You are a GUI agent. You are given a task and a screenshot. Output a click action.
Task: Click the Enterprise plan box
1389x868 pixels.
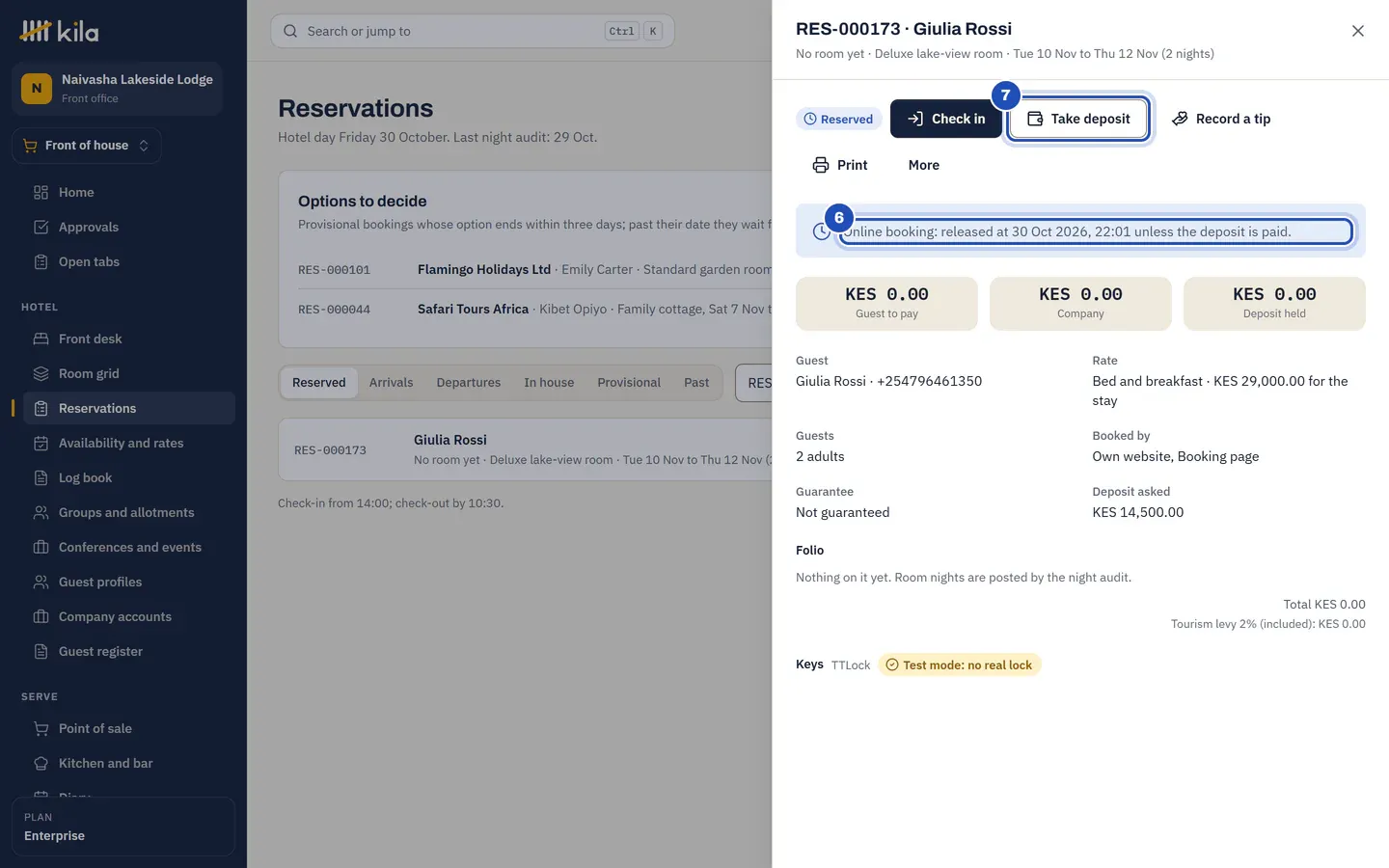click(123, 827)
